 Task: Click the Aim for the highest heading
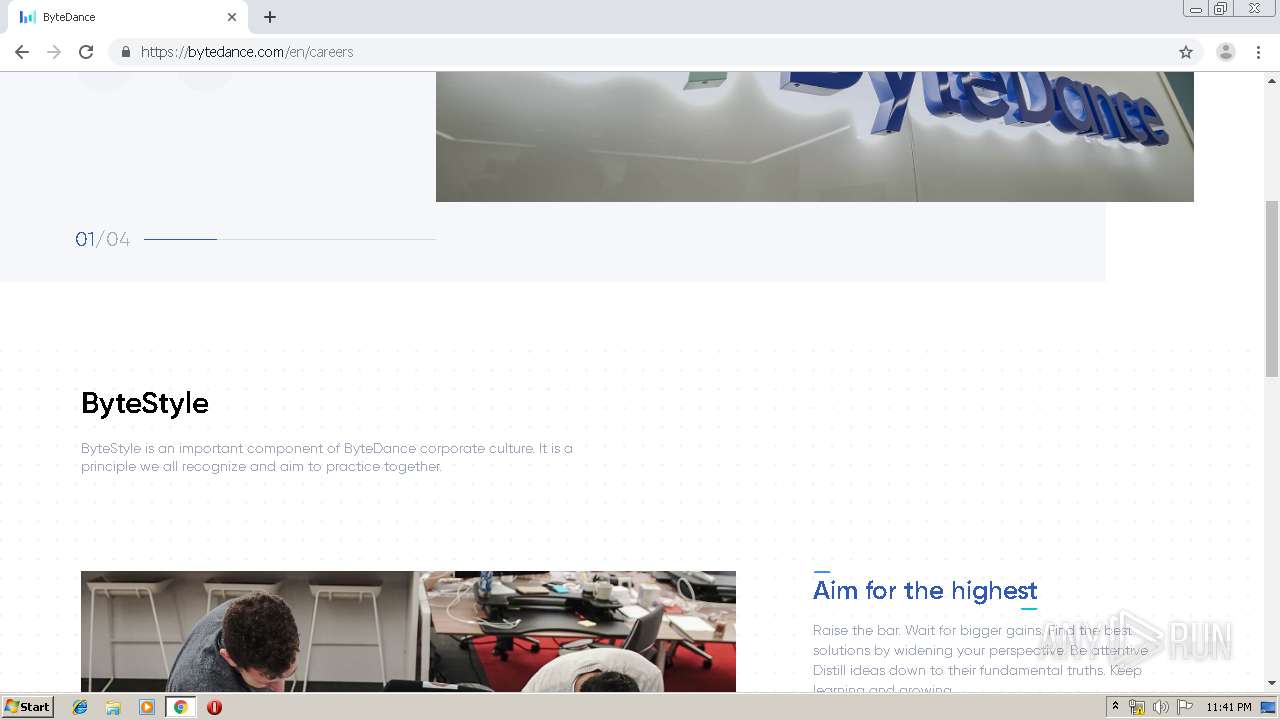tap(925, 590)
